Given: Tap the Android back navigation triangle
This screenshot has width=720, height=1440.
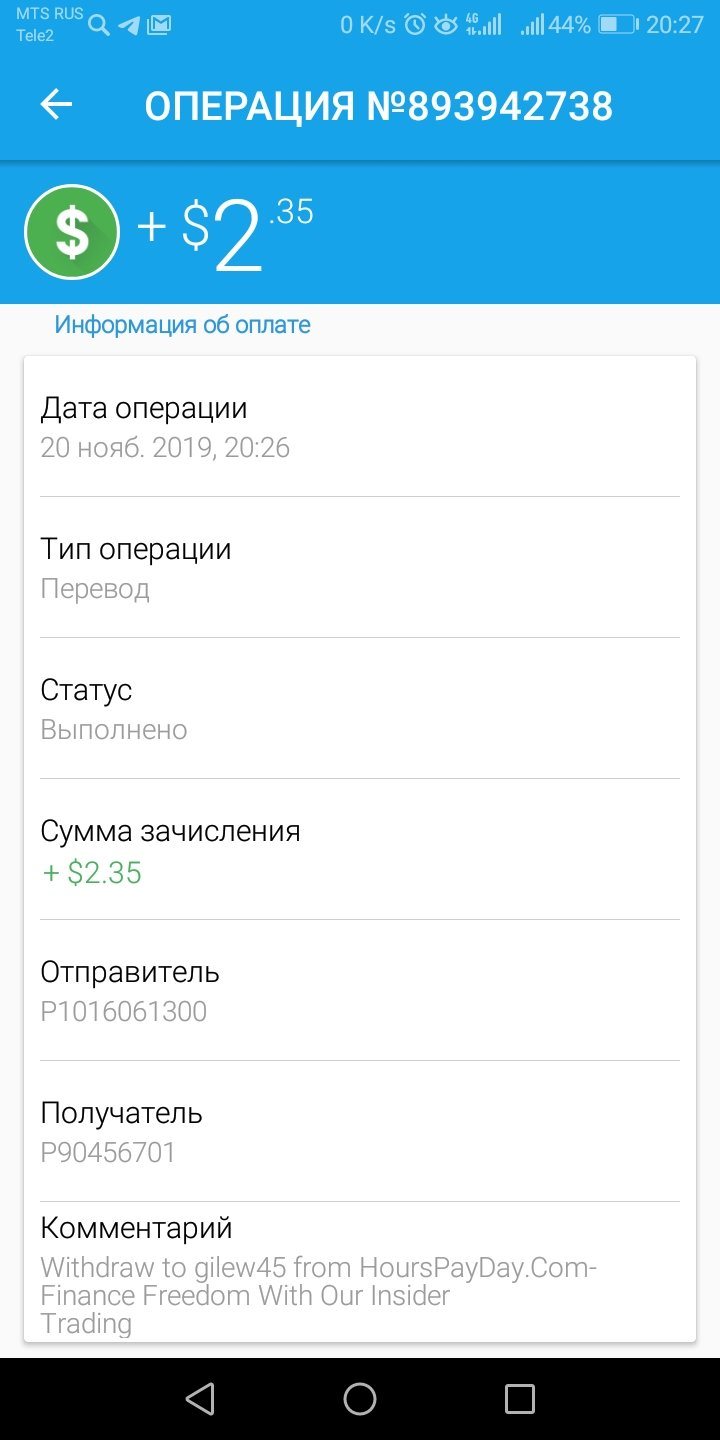Looking at the screenshot, I should coord(200,1399).
